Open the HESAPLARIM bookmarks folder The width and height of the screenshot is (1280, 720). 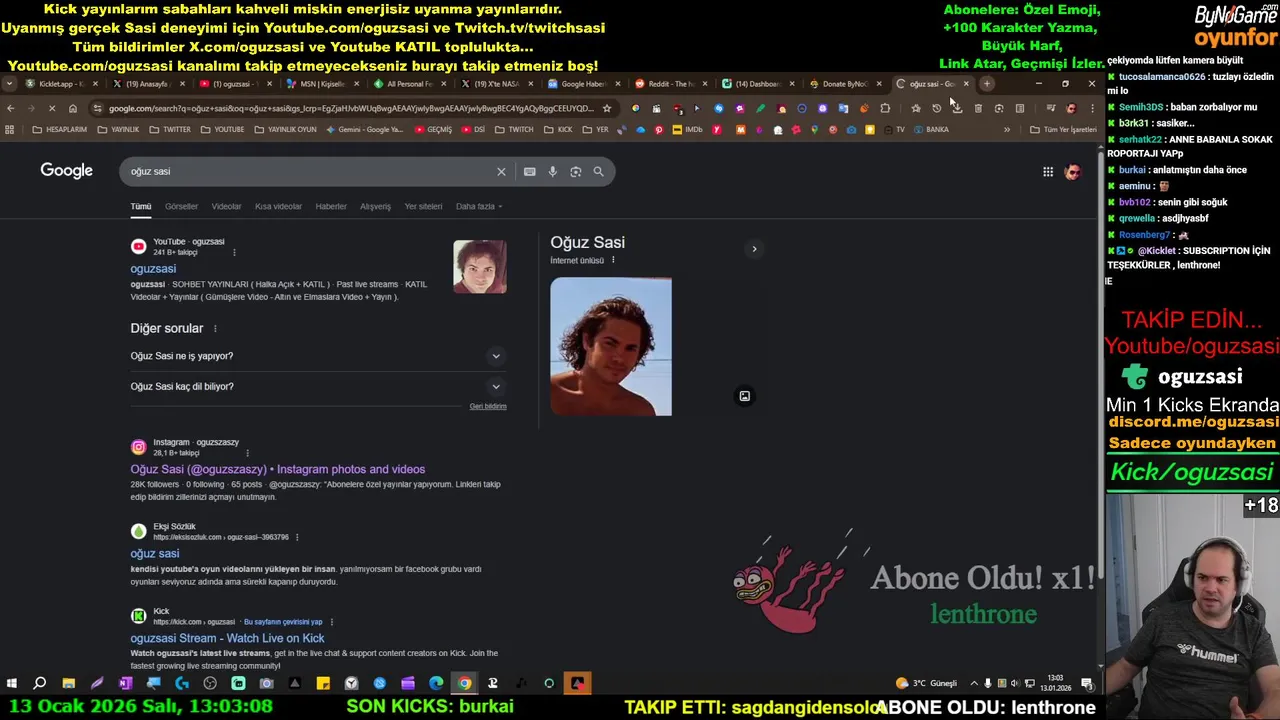click(59, 129)
